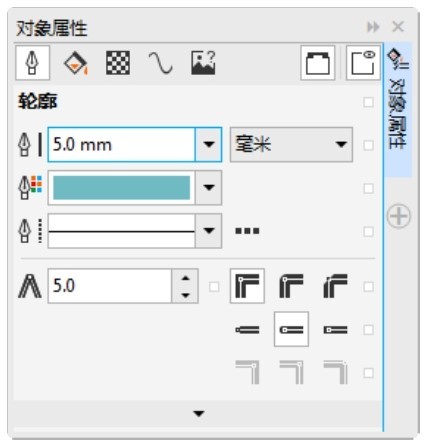The image size is (425, 446).
Task: Toggle checkbox next to 毫米 unit dropdown
Action: click(x=368, y=145)
